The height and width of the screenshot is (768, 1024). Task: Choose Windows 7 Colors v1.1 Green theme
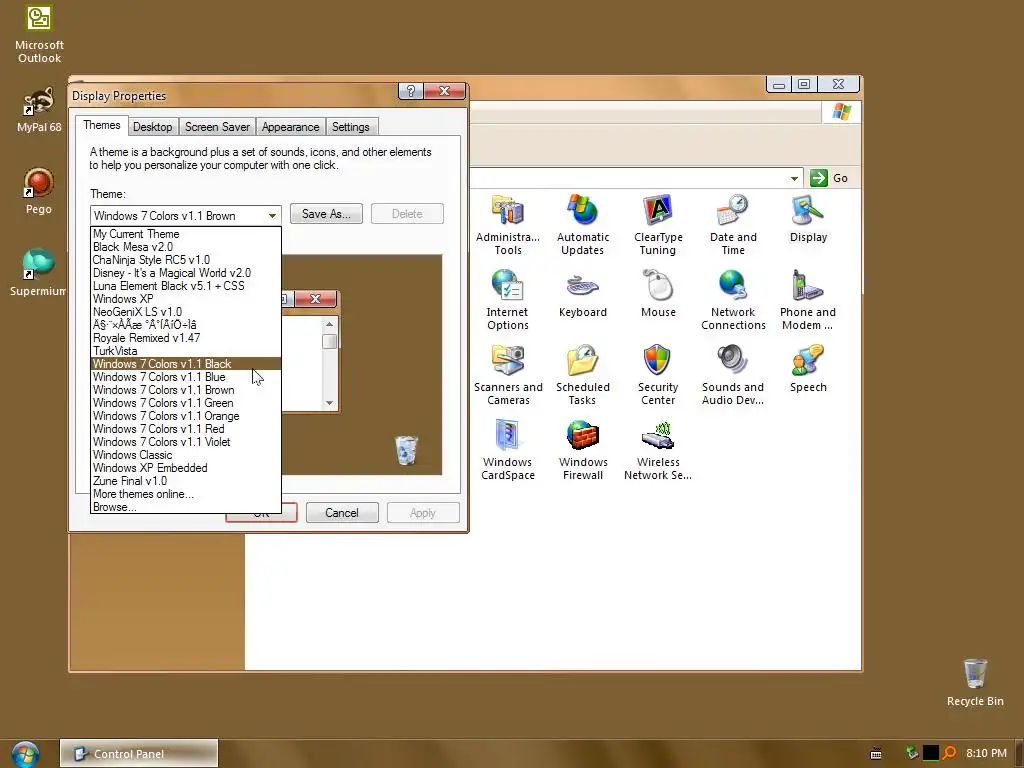pos(185,403)
